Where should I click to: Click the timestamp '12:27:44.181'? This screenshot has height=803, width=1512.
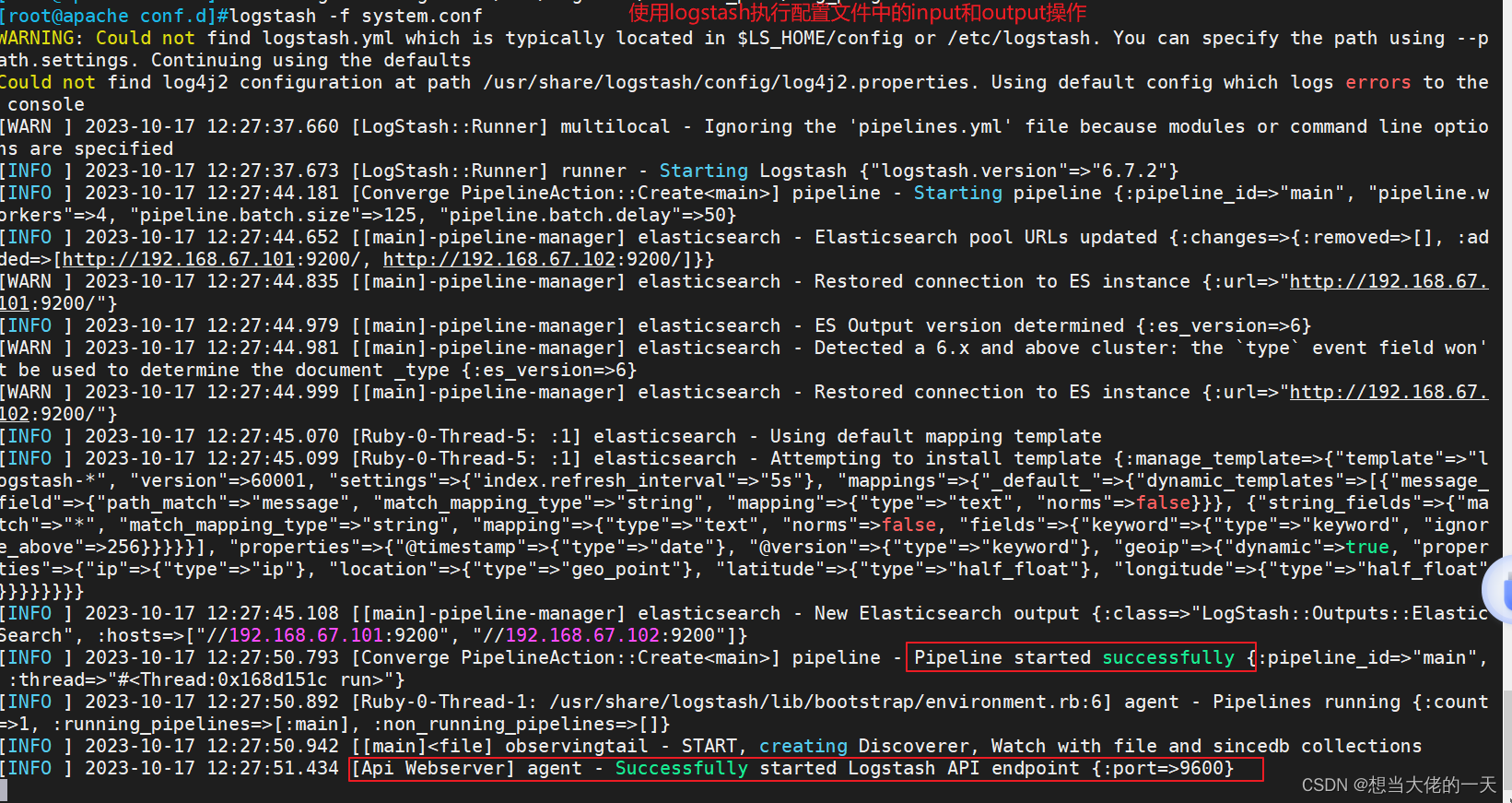(273, 193)
